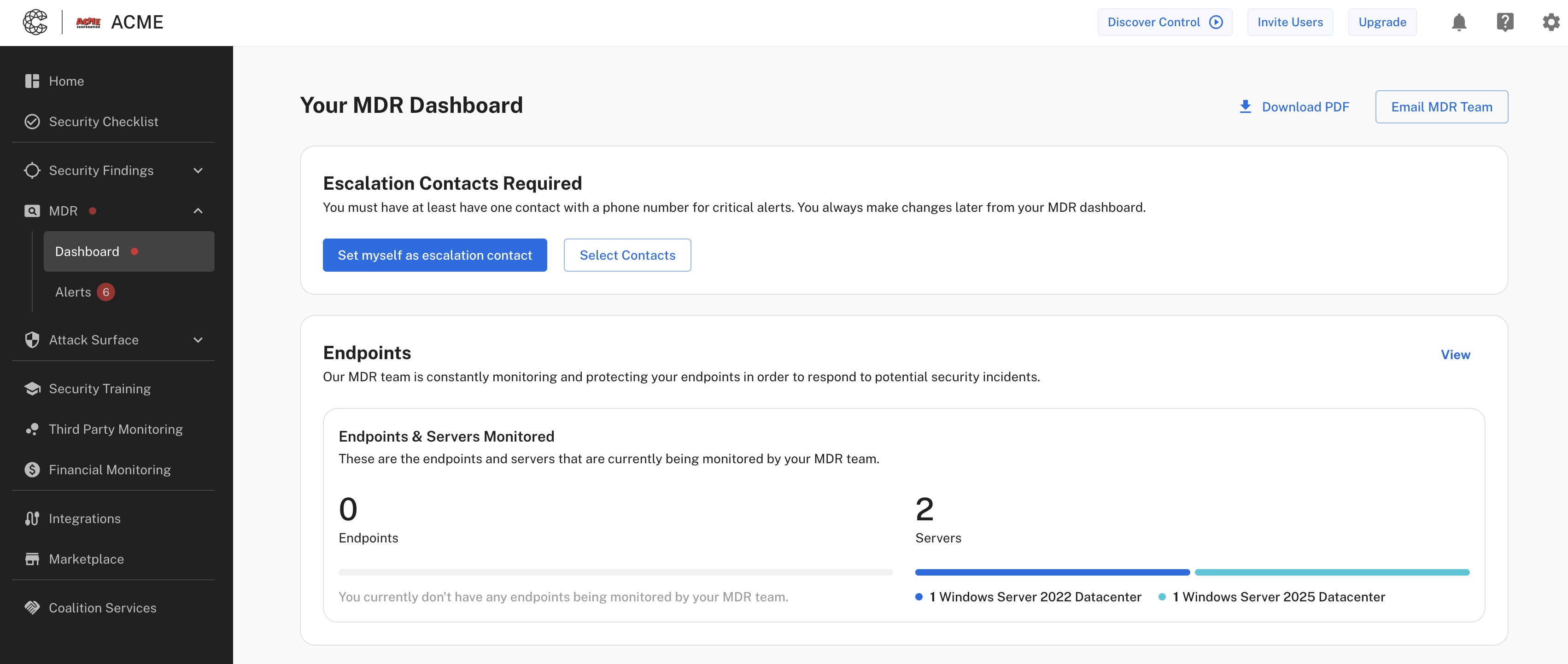Open the notifications bell
The image size is (1568, 664).
point(1459,23)
